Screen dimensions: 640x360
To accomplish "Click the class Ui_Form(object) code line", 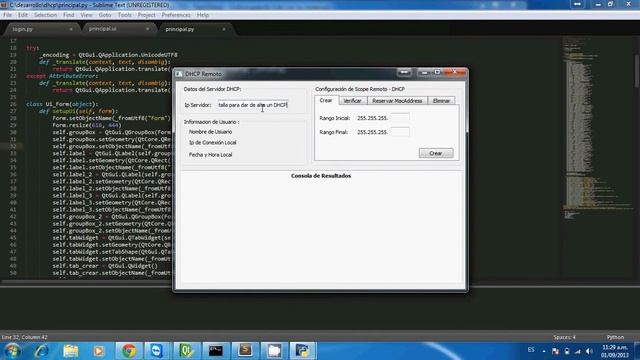I will pos(62,104).
